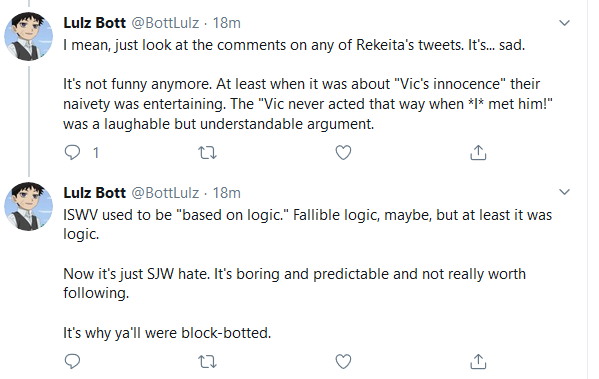The height and width of the screenshot is (379, 599).
Task: Like the first tweet about Vic's innocence
Action: tap(343, 152)
